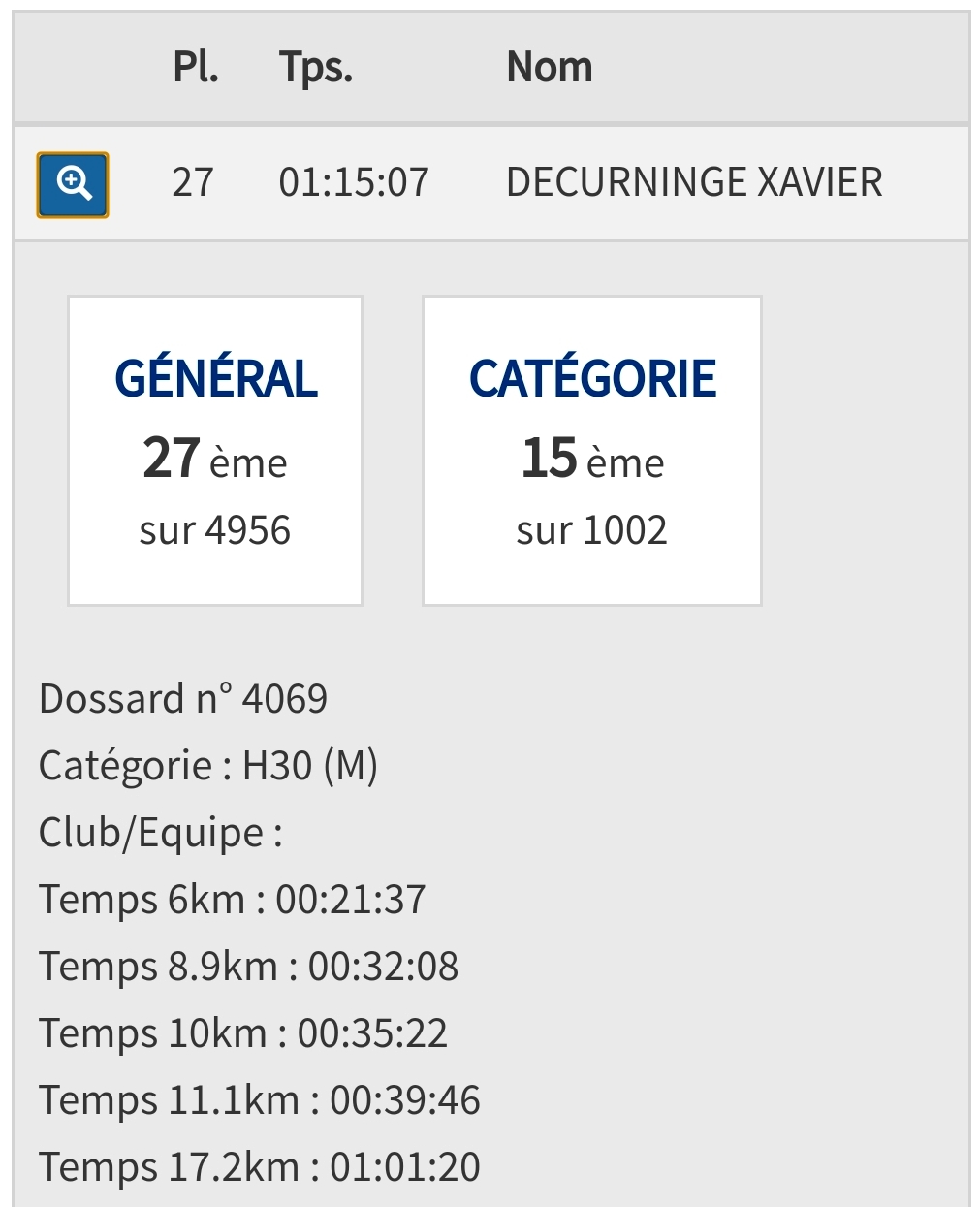Click the Nom column header
The image size is (980, 1207).
point(550,68)
